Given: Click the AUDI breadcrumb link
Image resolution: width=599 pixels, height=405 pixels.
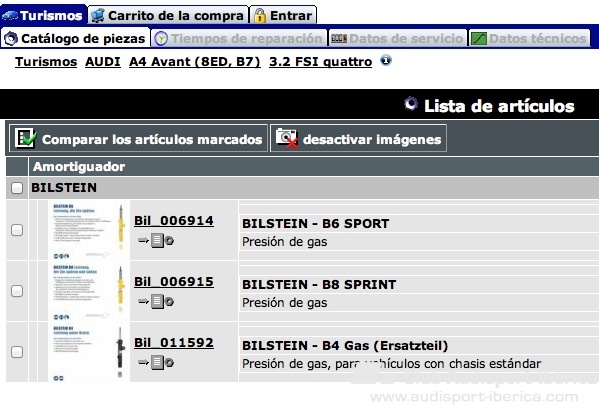Looking at the screenshot, I should click(x=103, y=62).
